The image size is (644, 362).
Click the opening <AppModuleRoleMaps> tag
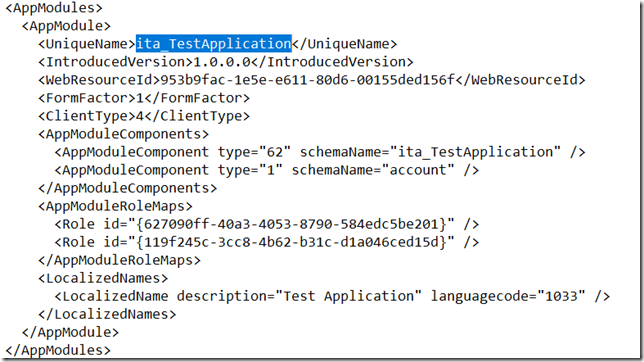115,206
